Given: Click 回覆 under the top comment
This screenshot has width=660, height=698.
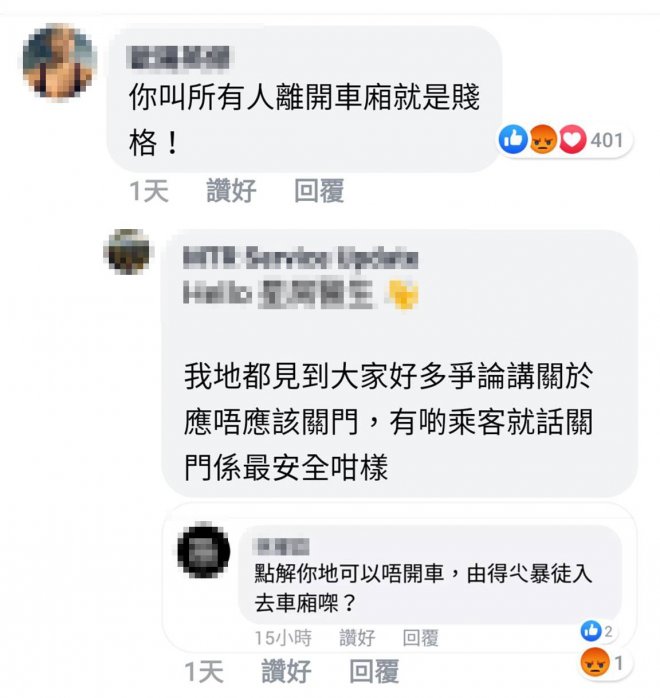Looking at the screenshot, I should pyautogui.click(x=319, y=191).
